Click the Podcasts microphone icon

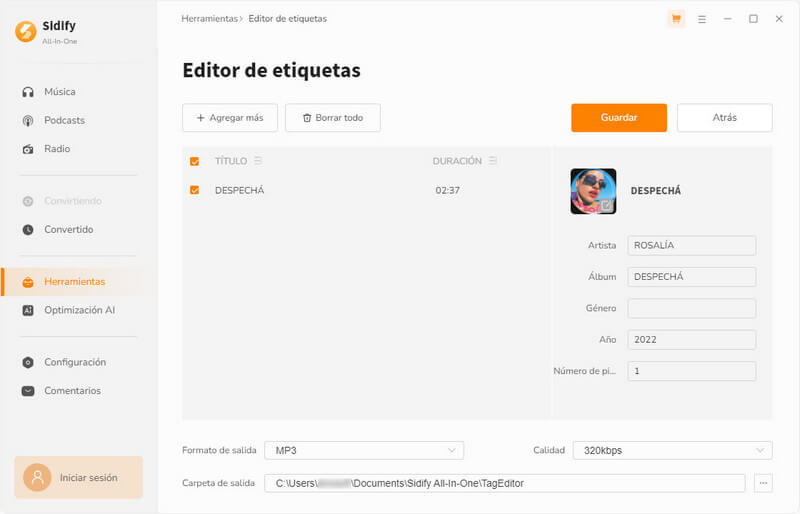28,120
